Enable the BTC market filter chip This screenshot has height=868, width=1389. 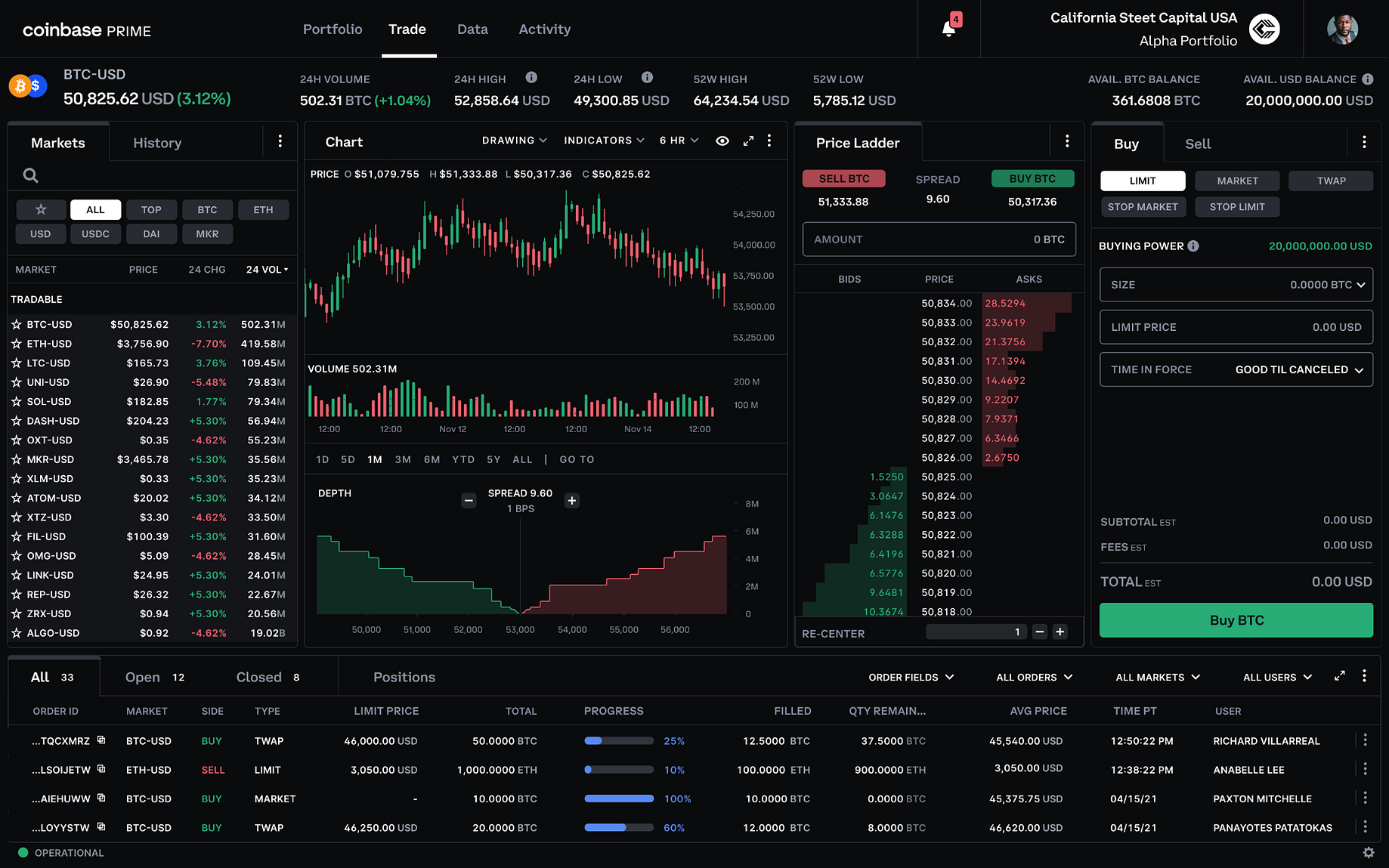pyautogui.click(x=207, y=209)
